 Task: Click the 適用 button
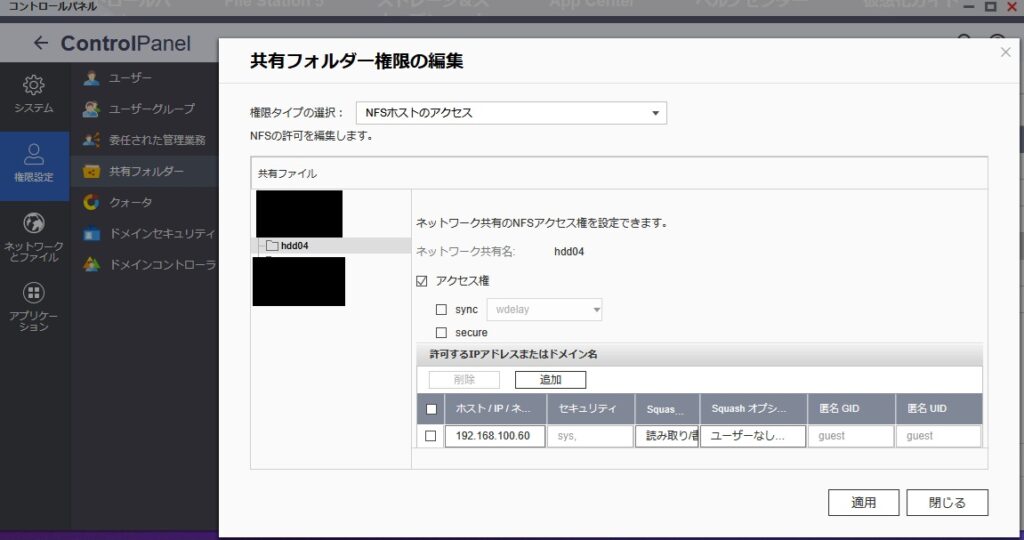[863, 502]
